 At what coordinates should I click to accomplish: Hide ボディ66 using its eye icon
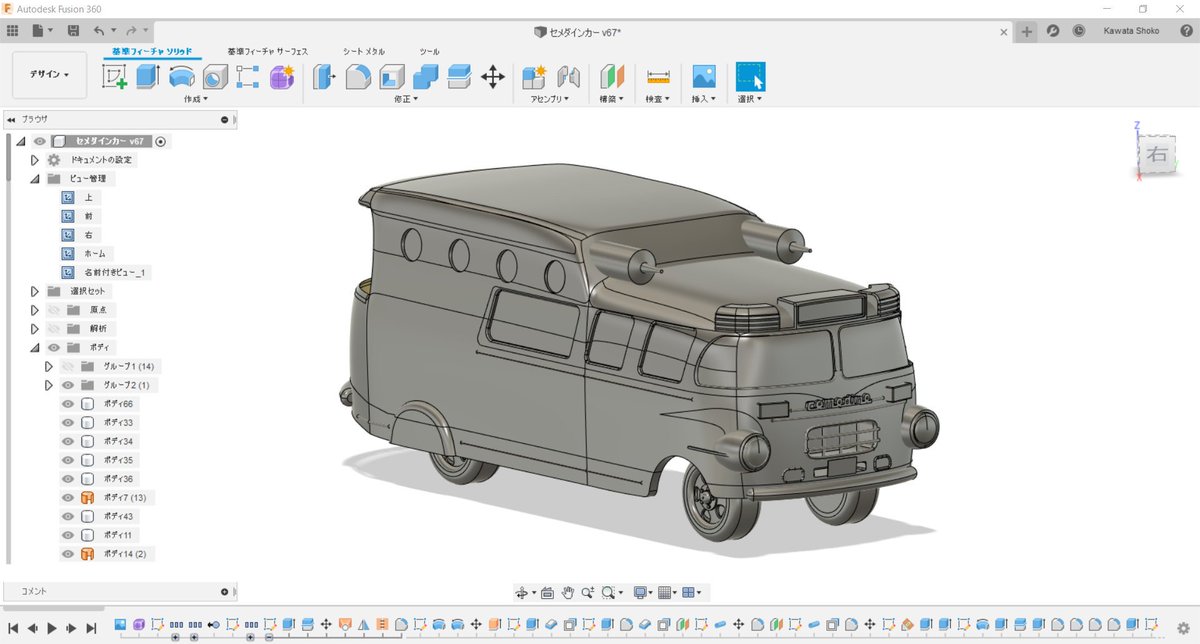[x=68, y=404]
